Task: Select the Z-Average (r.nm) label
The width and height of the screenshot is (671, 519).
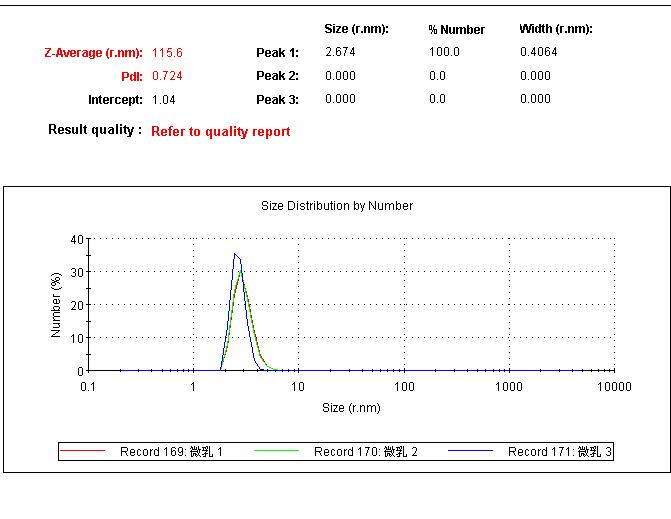Action: coord(93,53)
